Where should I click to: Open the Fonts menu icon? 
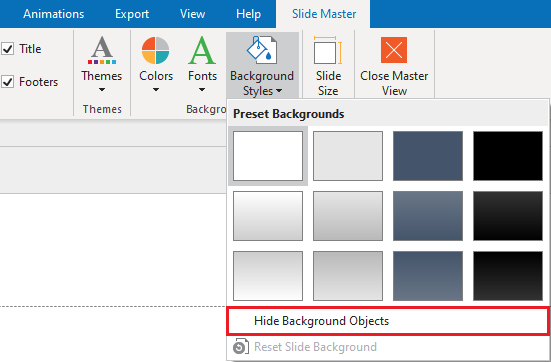[202, 50]
